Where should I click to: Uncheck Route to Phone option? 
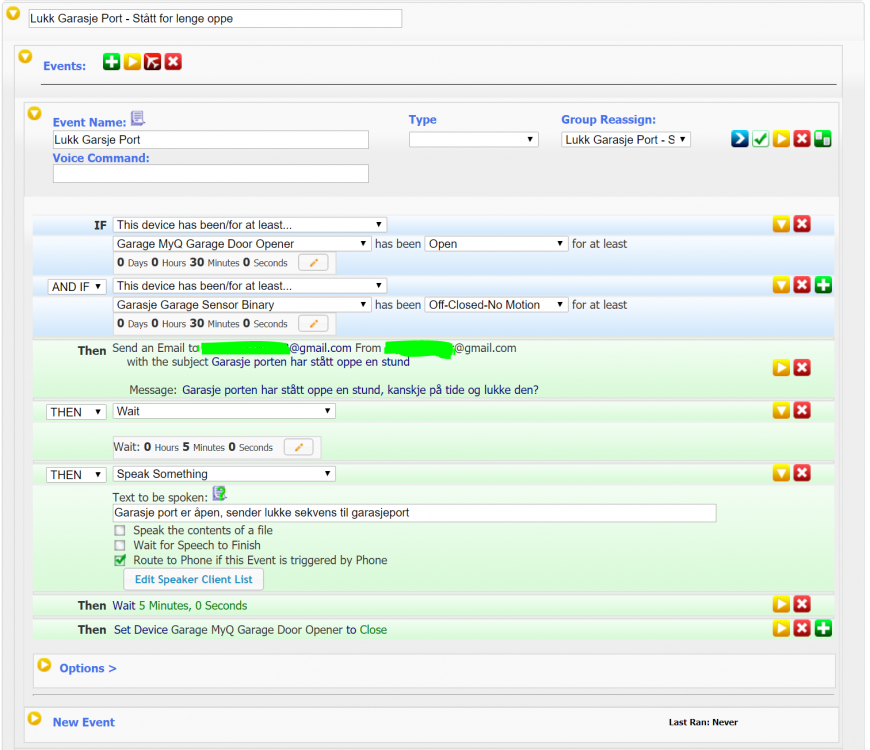click(x=120, y=561)
